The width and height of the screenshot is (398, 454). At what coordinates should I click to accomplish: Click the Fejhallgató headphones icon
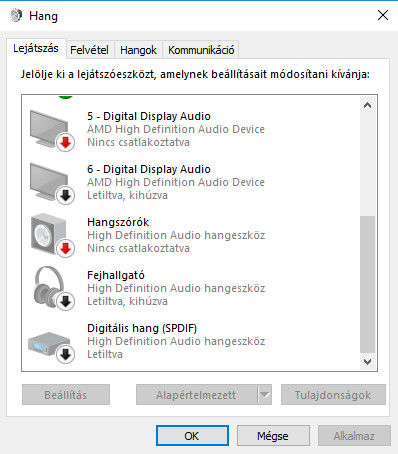click(x=53, y=289)
